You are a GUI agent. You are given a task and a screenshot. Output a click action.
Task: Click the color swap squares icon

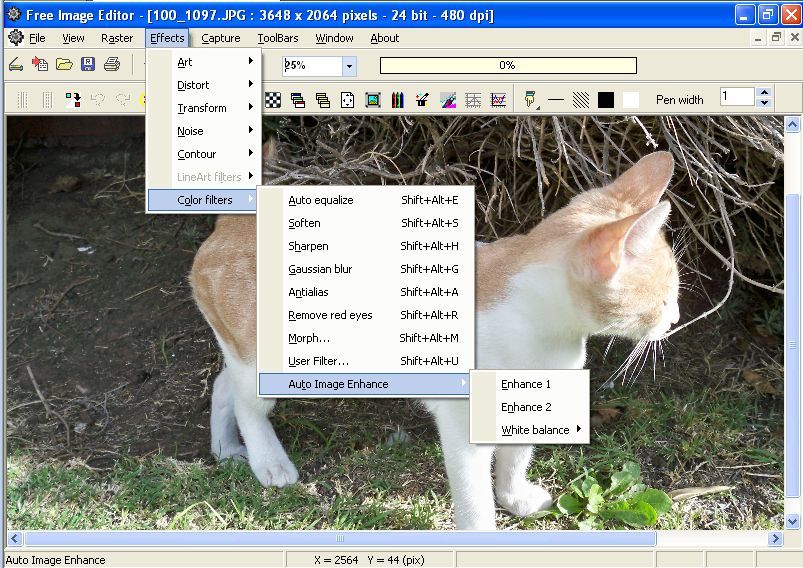73,99
